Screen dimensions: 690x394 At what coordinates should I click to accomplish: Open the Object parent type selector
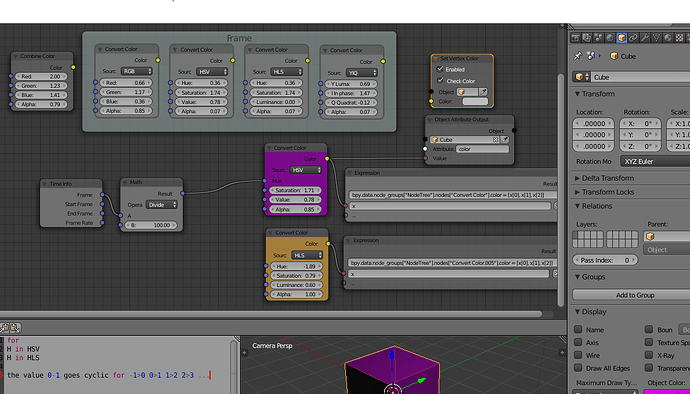667,250
